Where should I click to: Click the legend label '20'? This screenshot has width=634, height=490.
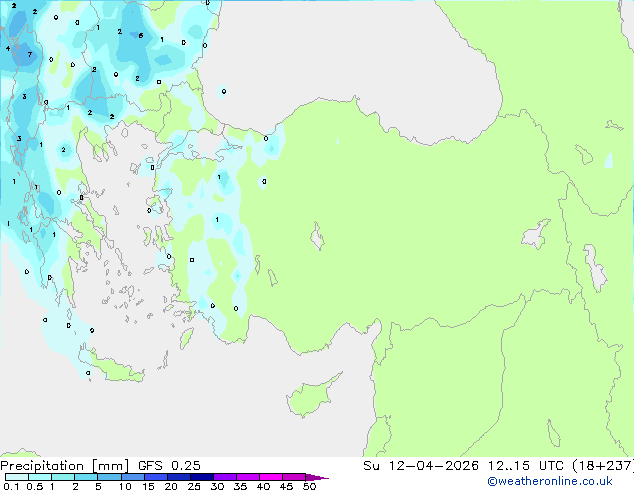171,486
